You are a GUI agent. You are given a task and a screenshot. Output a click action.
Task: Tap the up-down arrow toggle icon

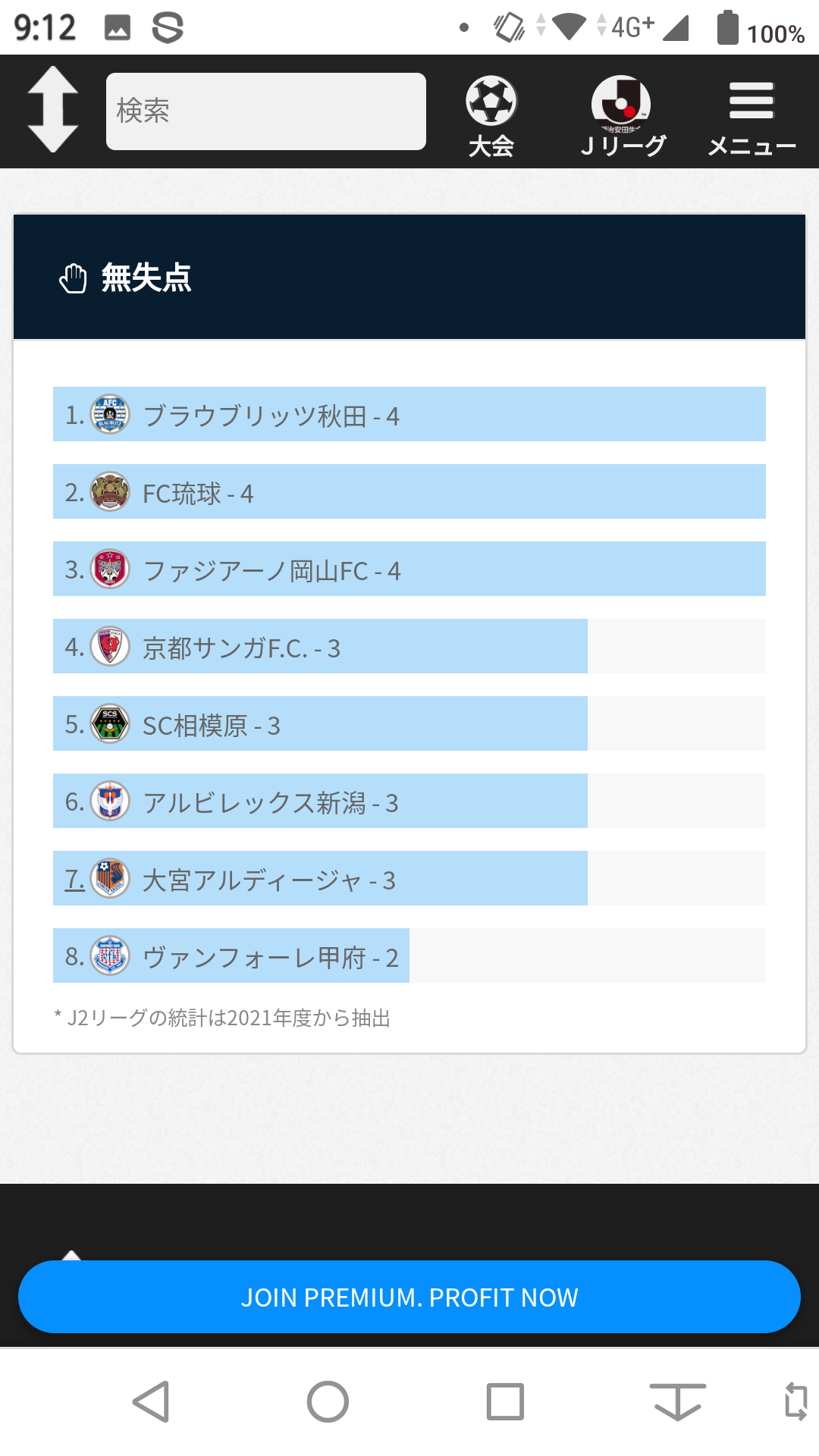53,110
